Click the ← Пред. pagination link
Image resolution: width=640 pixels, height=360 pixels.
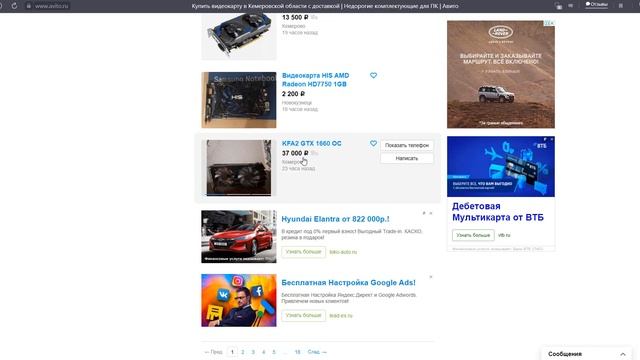pos(213,352)
